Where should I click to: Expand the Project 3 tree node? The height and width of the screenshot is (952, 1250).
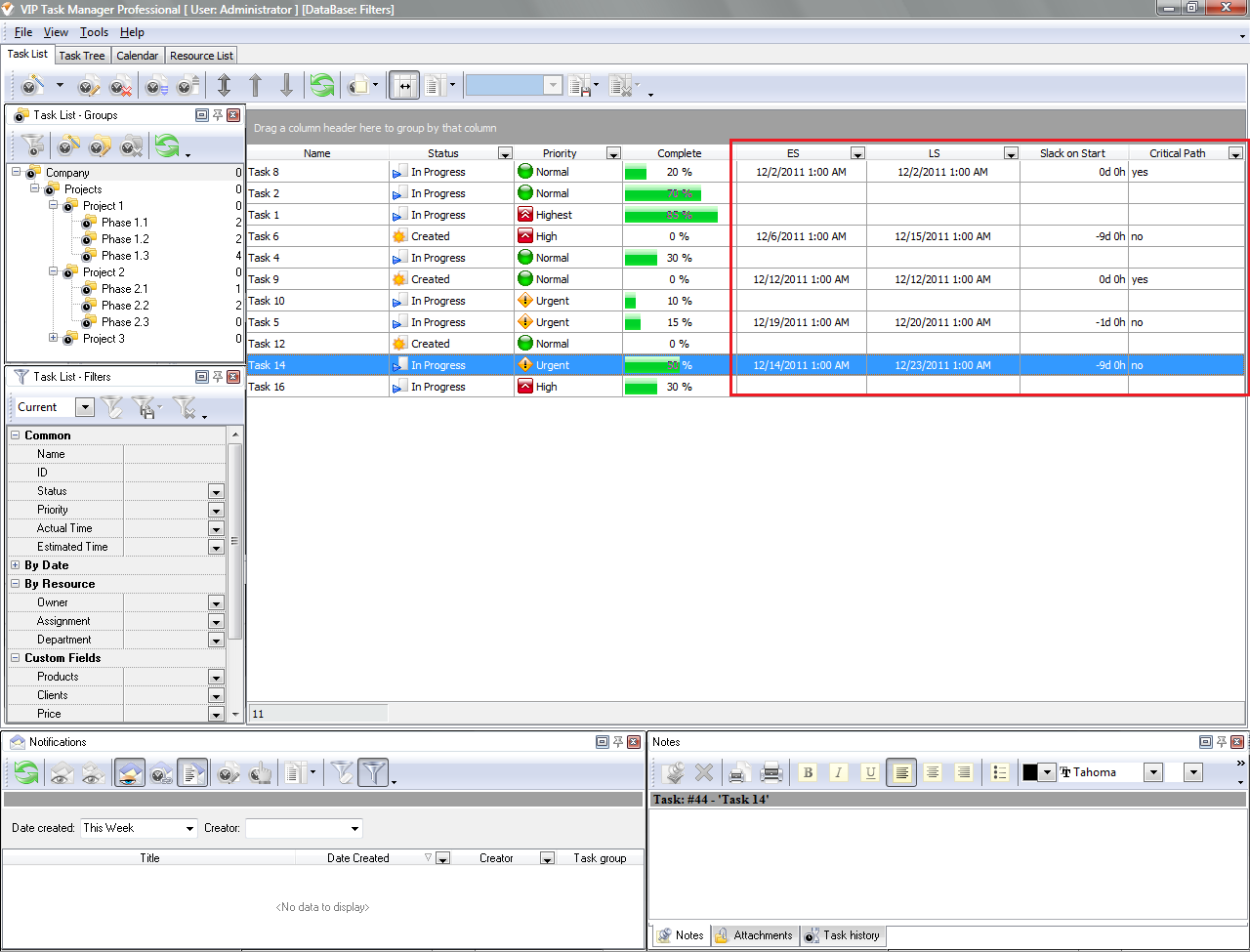pyautogui.click(x=53, y=338)
